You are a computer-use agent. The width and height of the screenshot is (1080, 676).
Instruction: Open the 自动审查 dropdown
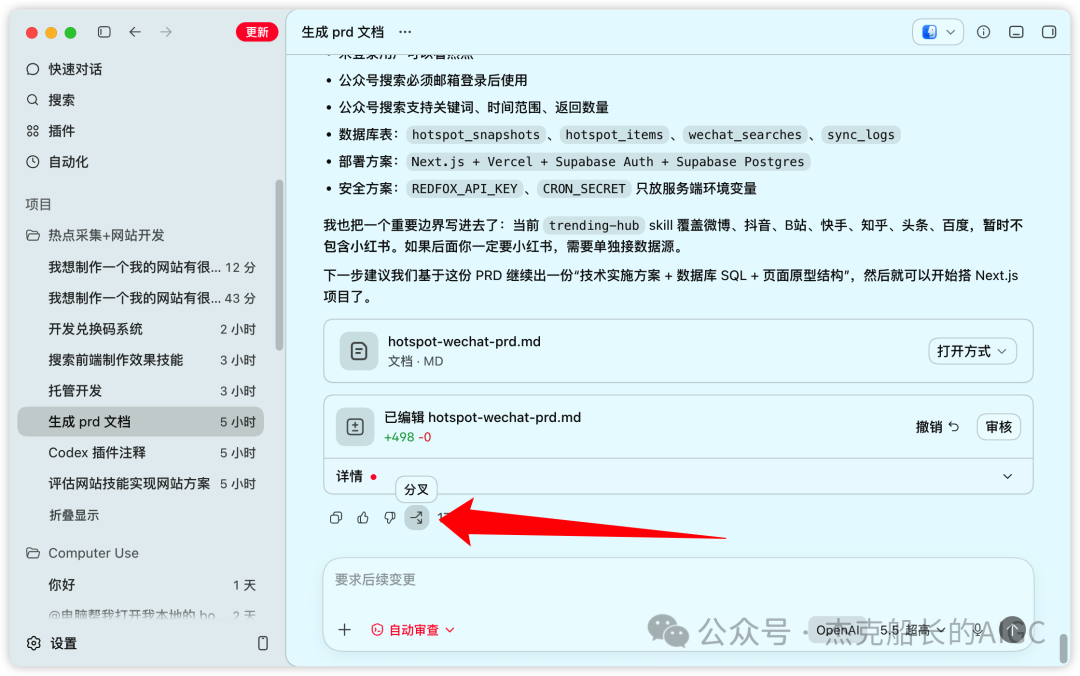[x=413, y=630]
